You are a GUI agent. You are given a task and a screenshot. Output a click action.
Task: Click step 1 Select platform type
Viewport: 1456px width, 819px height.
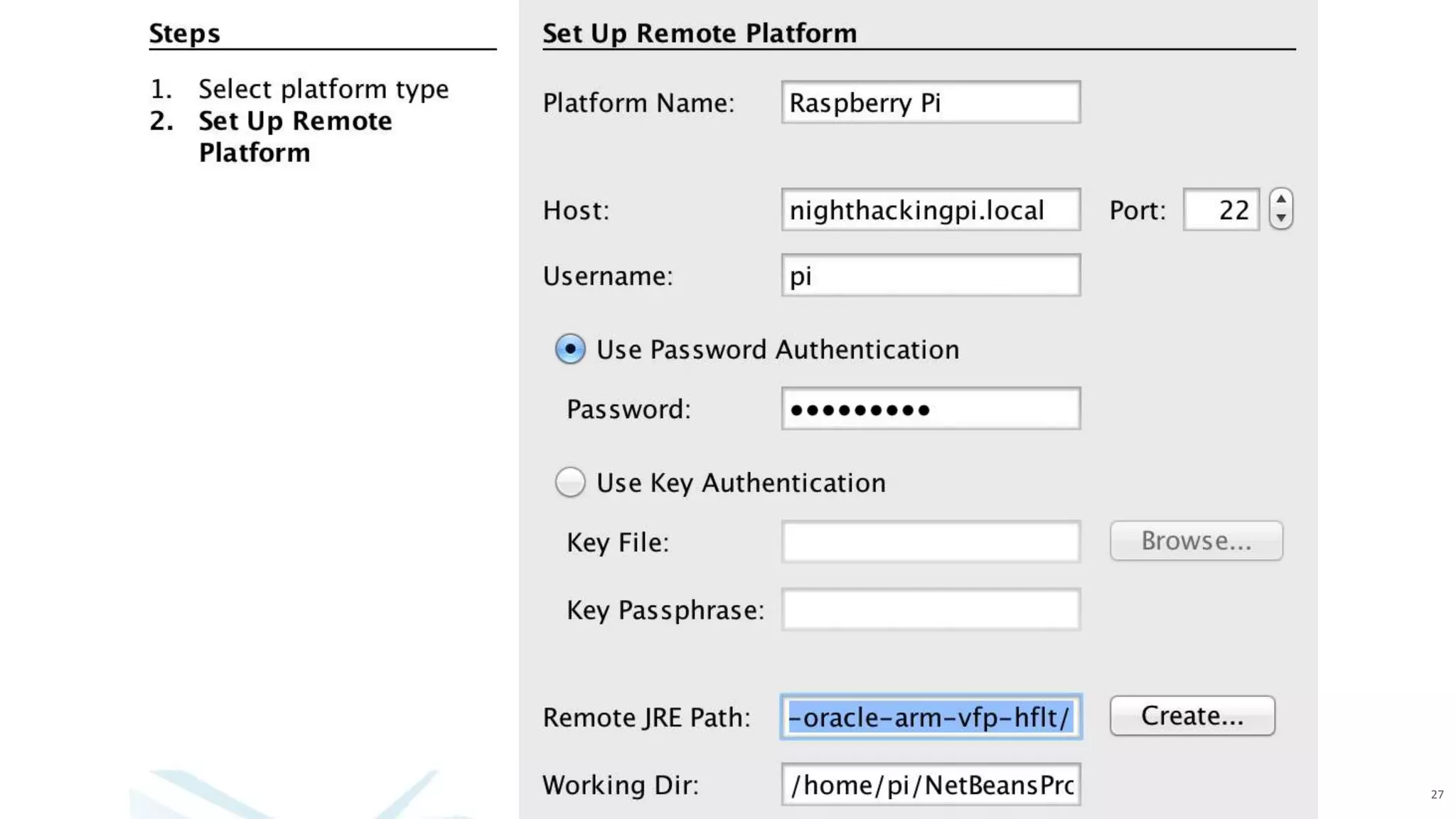tap(323, 89)
